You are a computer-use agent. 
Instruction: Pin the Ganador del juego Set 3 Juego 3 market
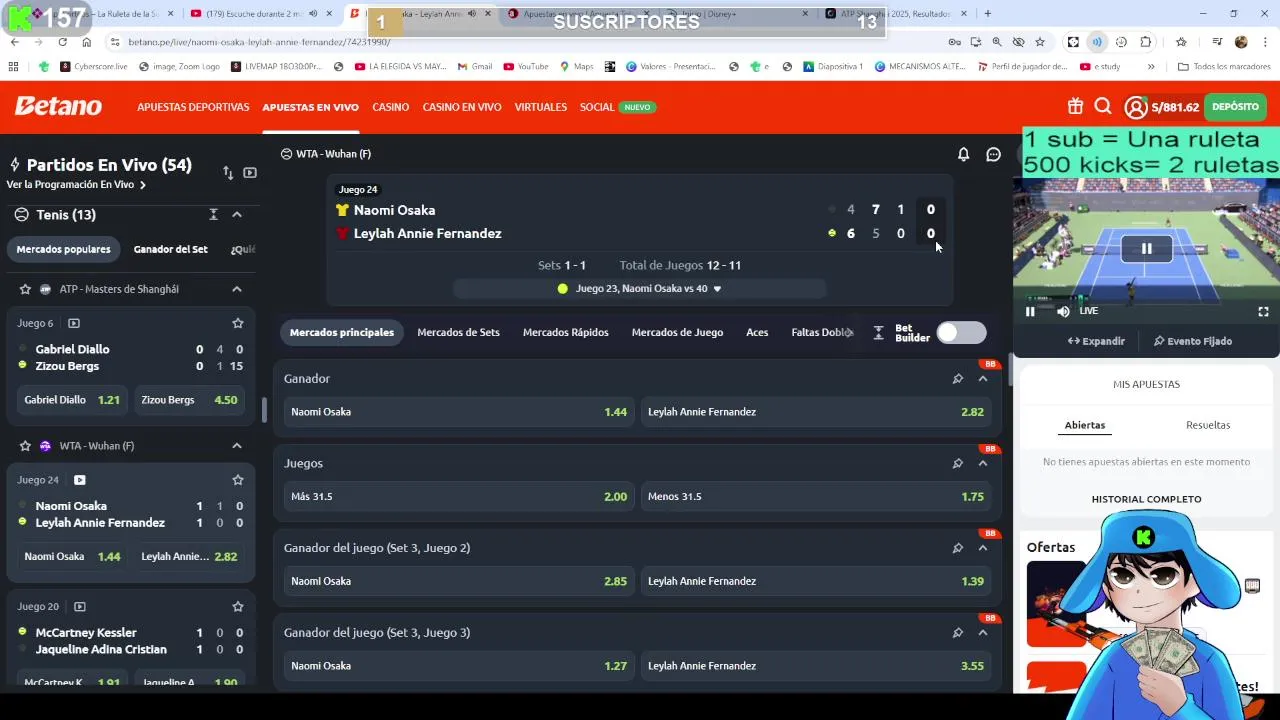[x=957, y=632]
